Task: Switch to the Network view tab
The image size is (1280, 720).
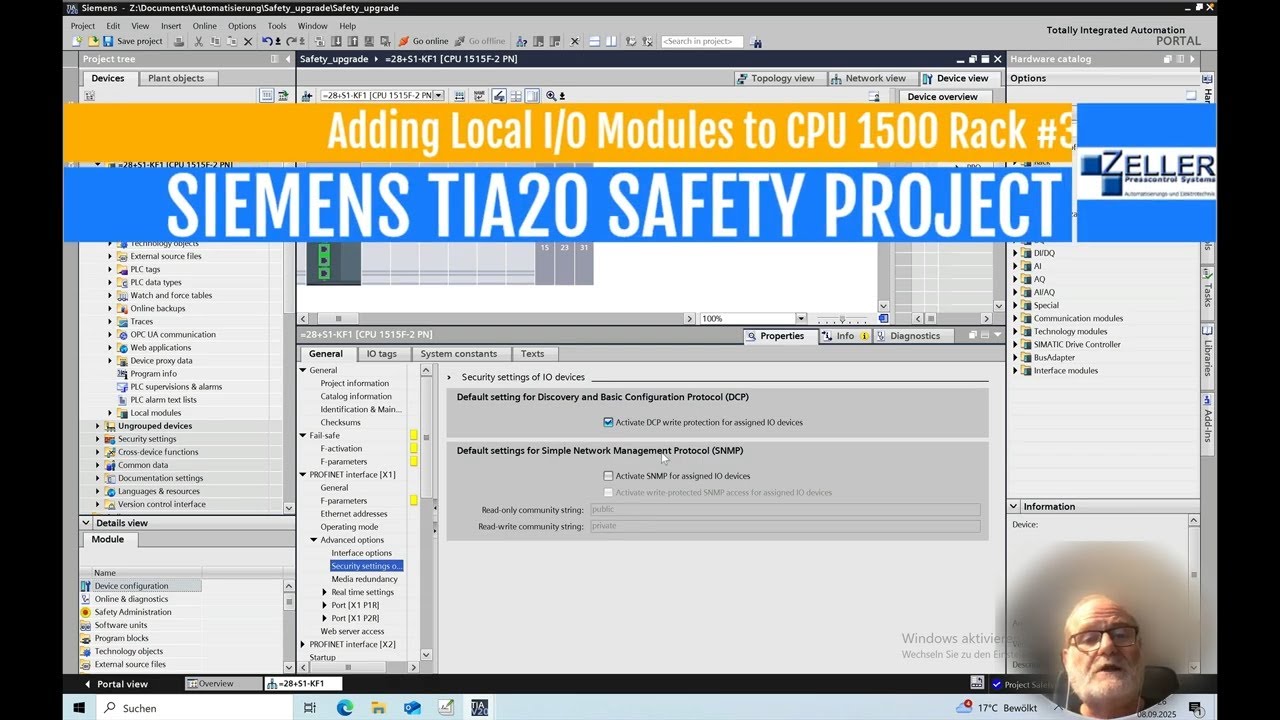Action: coord(868,78)
